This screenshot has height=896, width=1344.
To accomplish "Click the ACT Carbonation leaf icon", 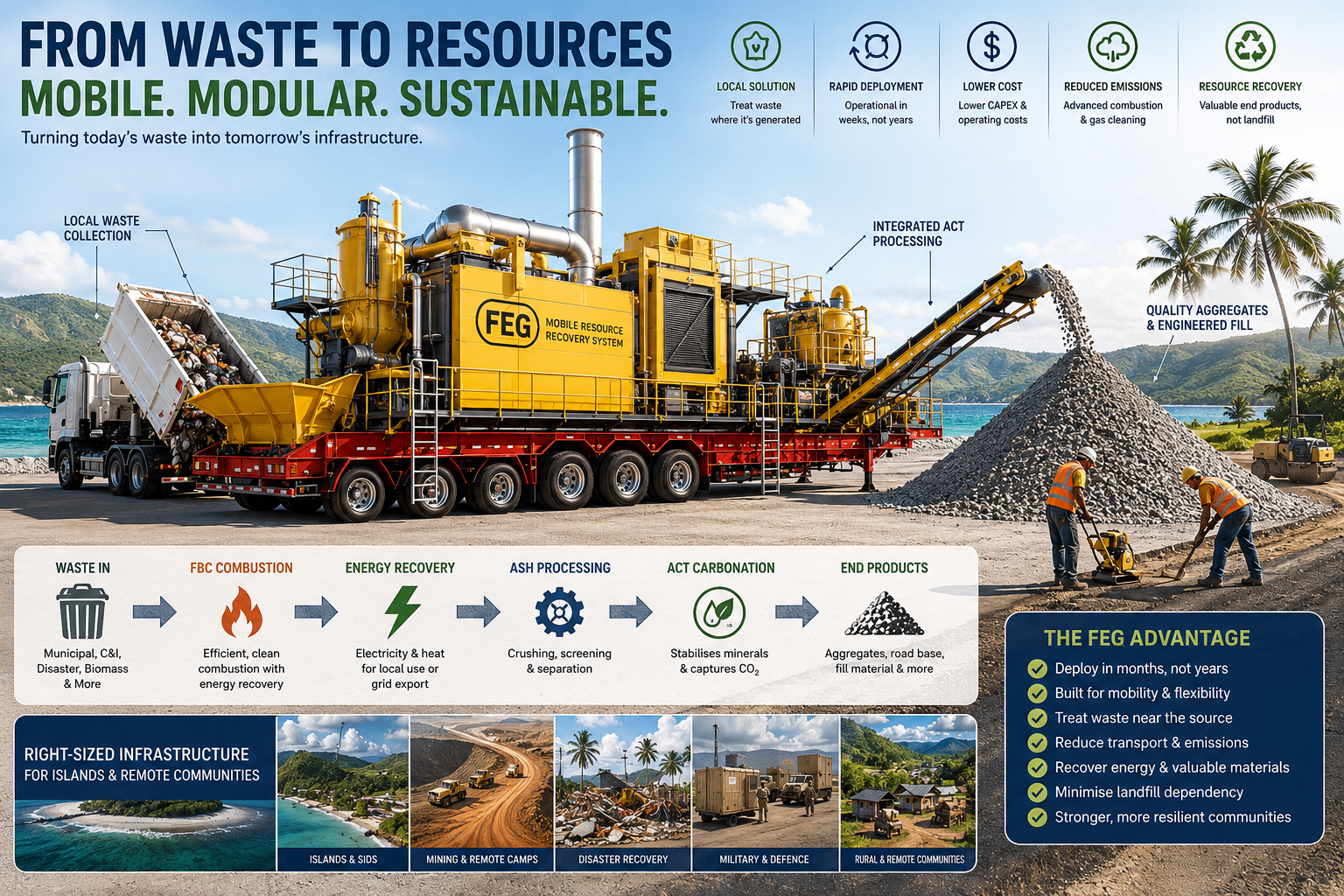I will 719,612.
